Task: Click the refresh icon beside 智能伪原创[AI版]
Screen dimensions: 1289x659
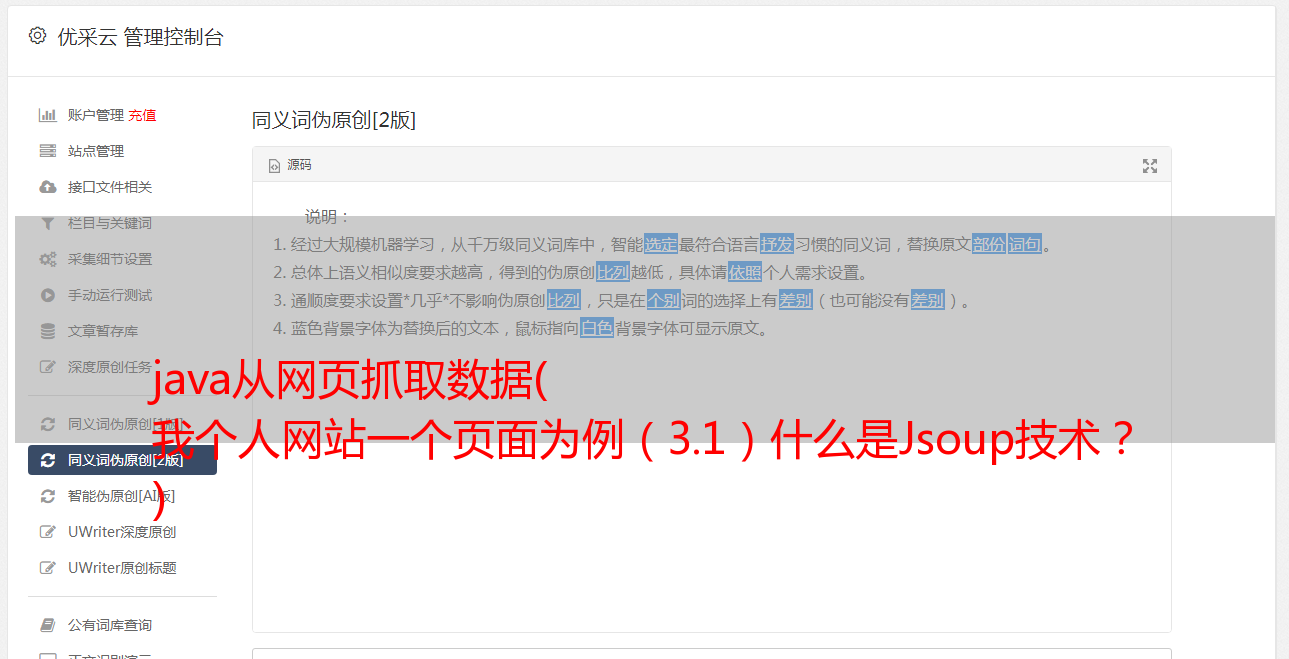Action: tap(47, 496)
